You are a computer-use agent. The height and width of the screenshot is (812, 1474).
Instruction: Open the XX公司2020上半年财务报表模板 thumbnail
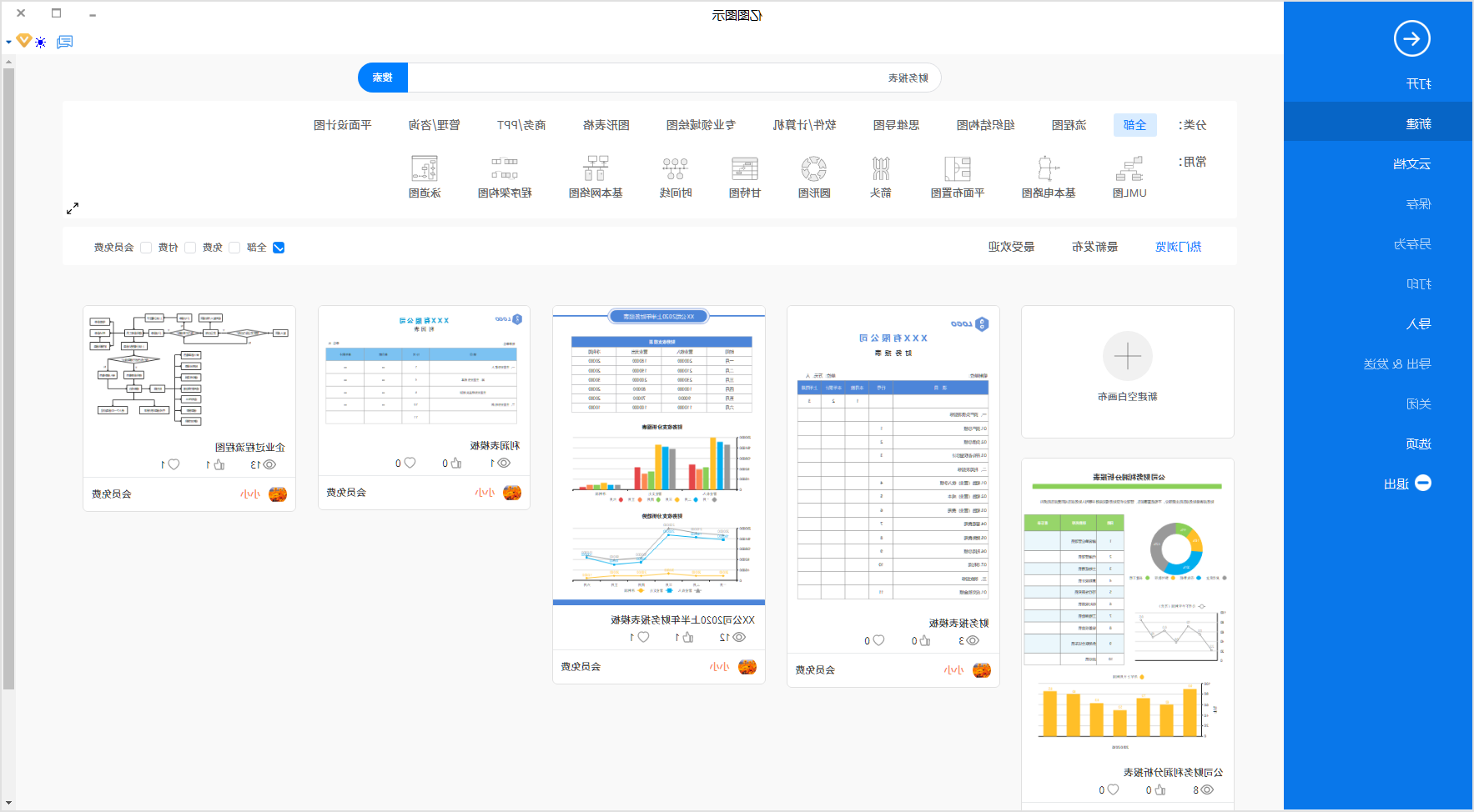coord(659,455)
